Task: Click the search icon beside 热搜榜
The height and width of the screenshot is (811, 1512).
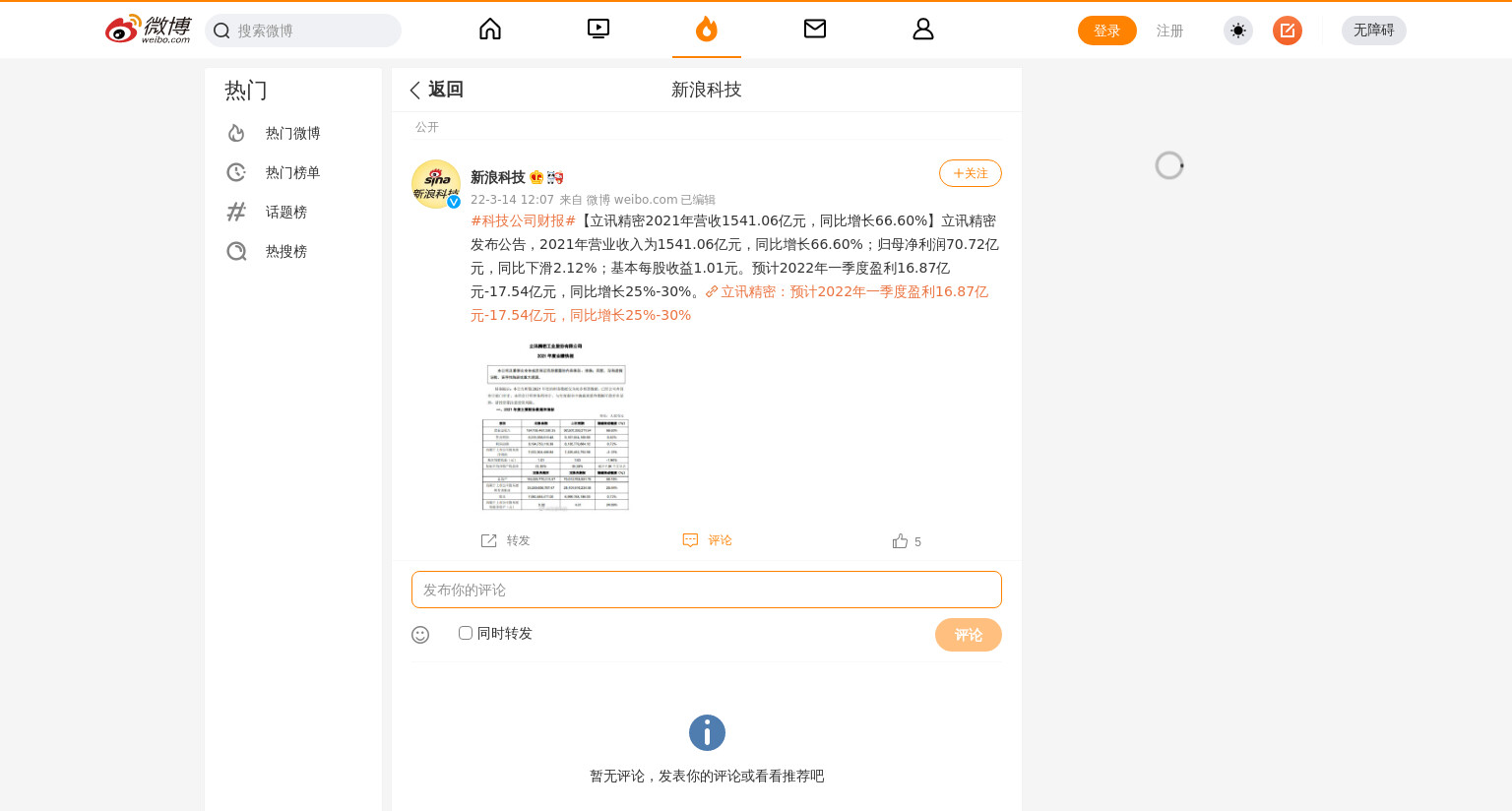Action: 236,251
